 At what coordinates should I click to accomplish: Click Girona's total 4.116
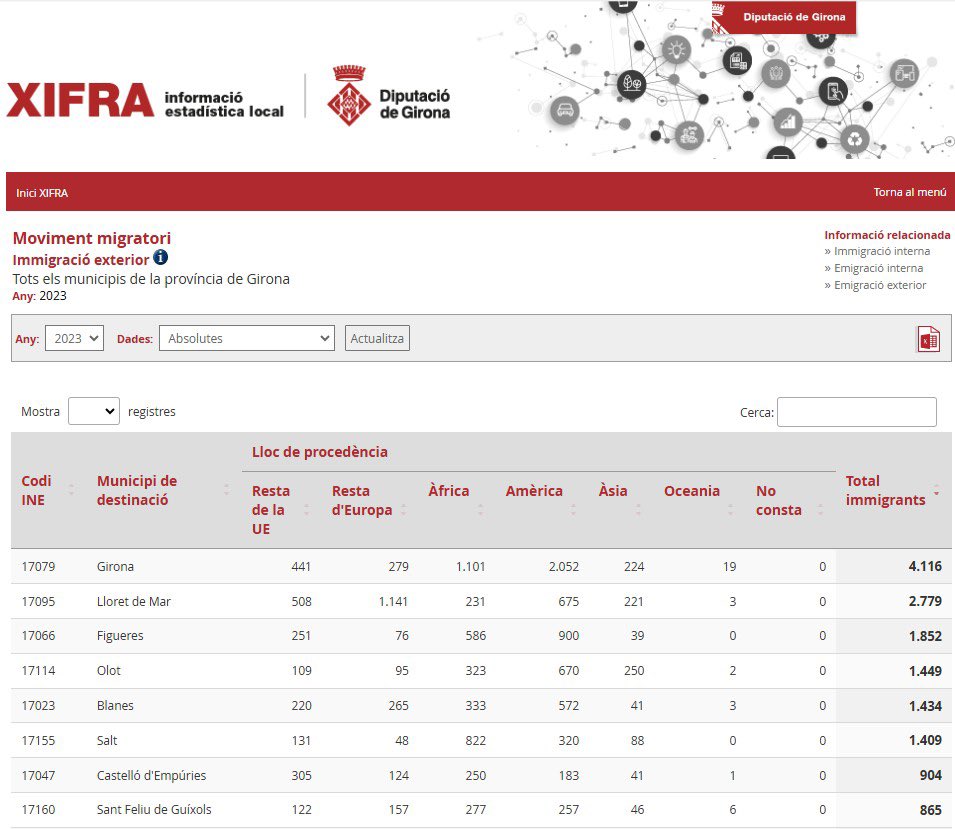(925, 566)
